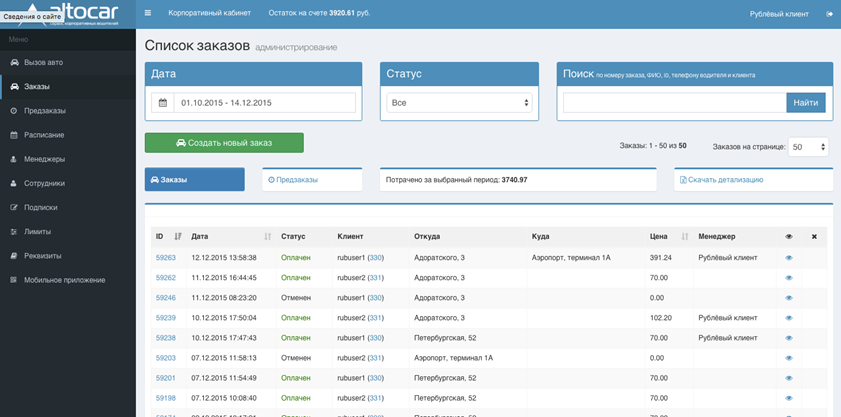841x417 pixels.
Task: Open order ID 59198 link
Action: [x=166, y=398]
